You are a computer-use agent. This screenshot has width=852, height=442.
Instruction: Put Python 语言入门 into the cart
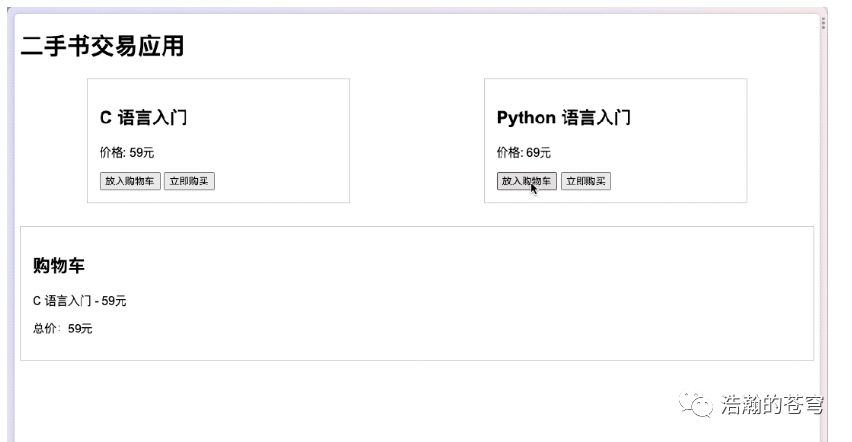point(526,181)
